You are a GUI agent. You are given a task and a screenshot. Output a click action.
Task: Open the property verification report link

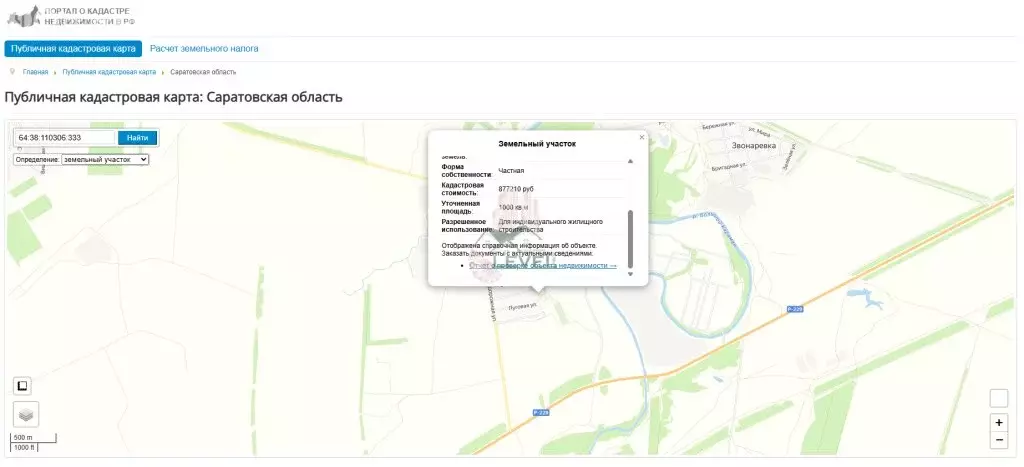(543, 266)
